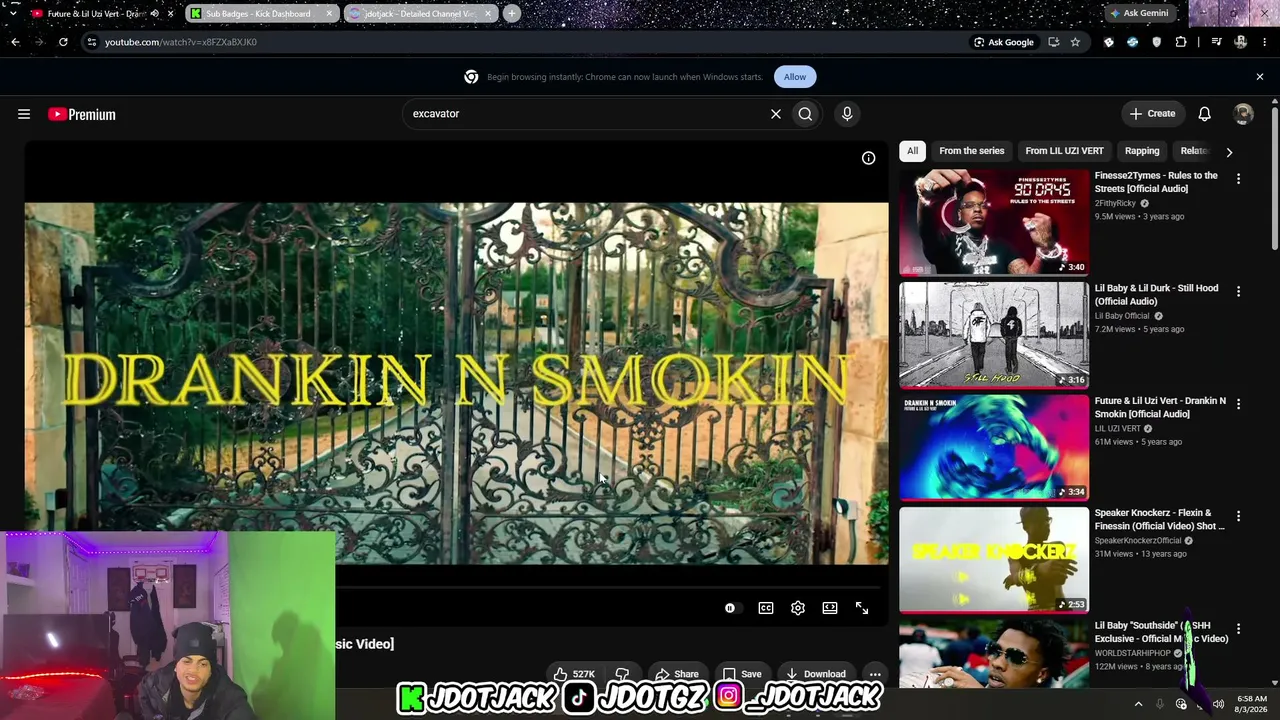
Task: Dislike the video
Action: click(622, 674)
